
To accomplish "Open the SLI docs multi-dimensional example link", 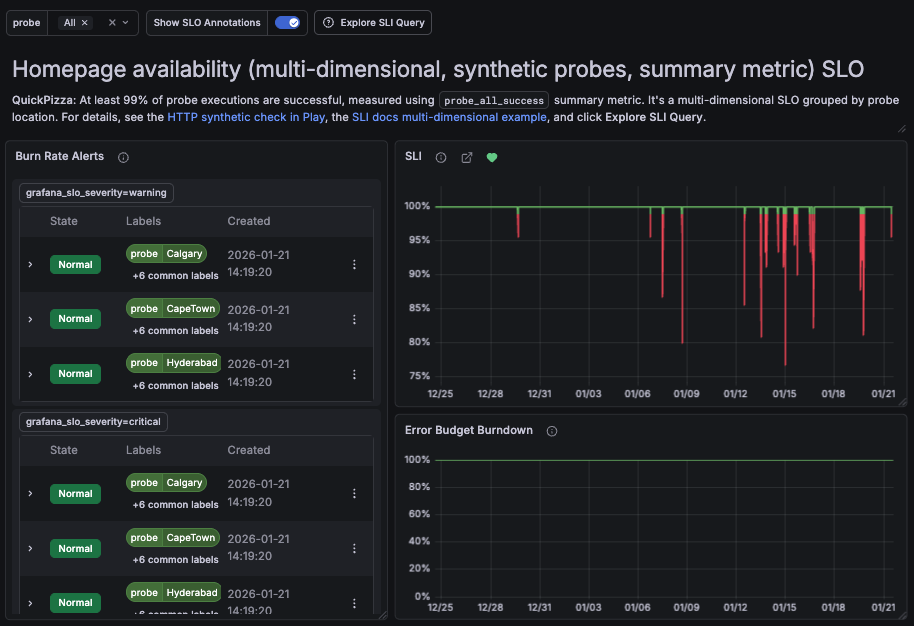I will (x=449, y=117).
